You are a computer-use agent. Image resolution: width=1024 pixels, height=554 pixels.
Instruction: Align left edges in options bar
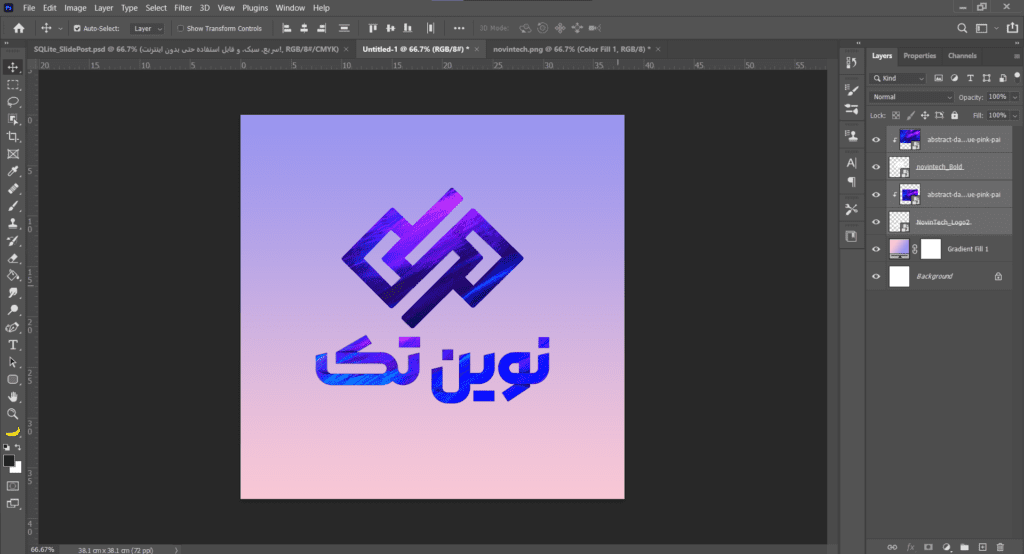(287, 28)
